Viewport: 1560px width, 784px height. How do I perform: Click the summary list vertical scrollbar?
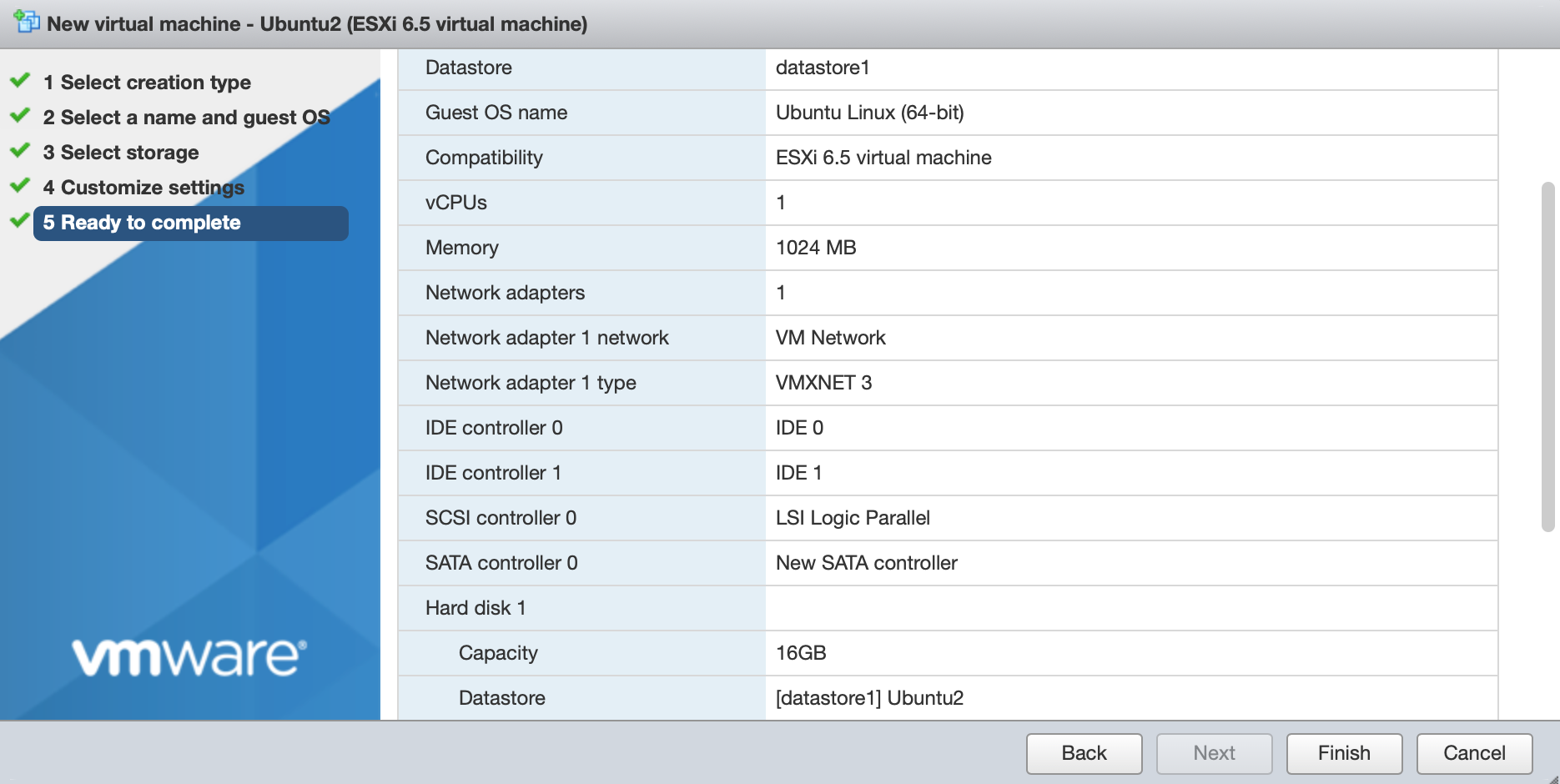[1547, 357]
